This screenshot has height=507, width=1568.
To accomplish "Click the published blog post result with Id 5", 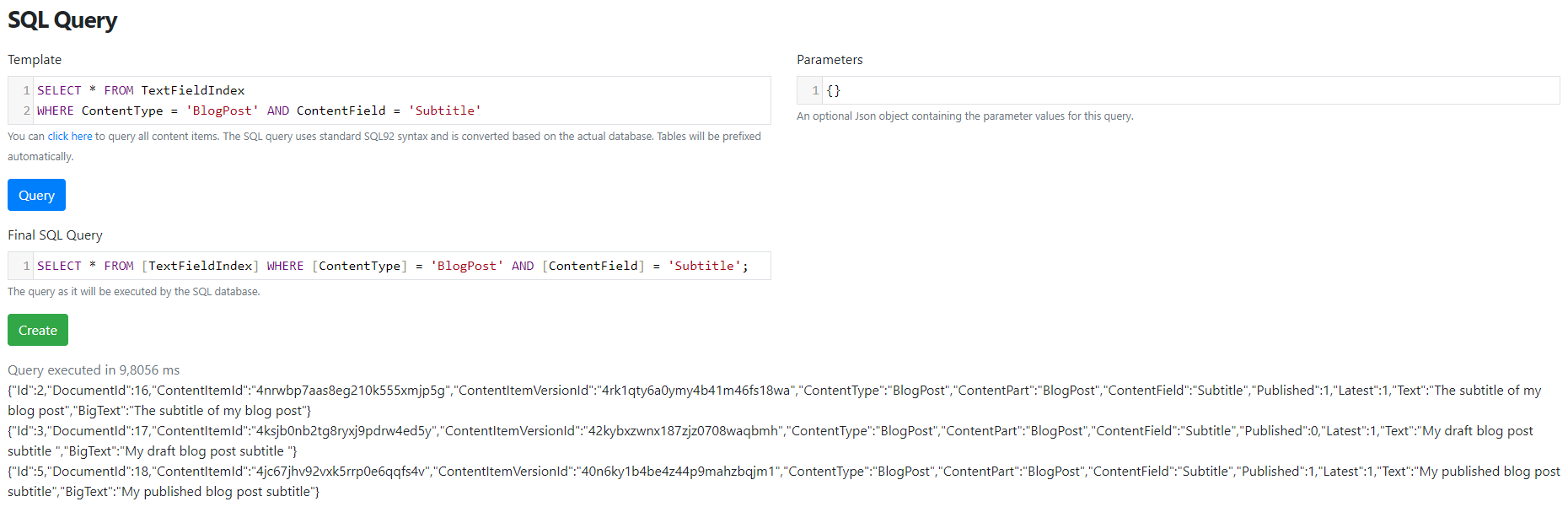I will pyautogui.click(x=784, y=482).
